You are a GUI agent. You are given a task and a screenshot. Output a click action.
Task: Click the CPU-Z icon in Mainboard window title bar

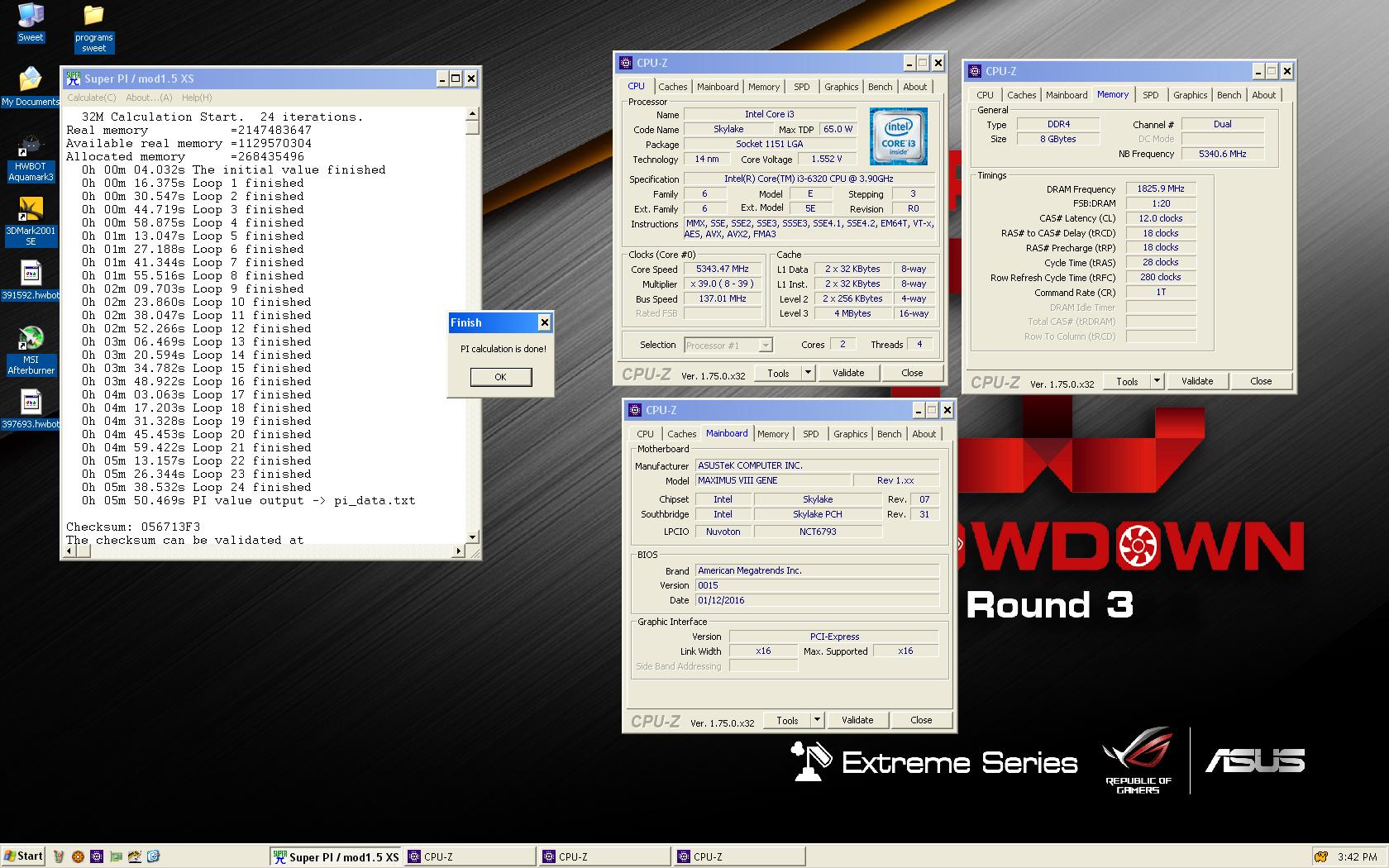click(635, 410)
